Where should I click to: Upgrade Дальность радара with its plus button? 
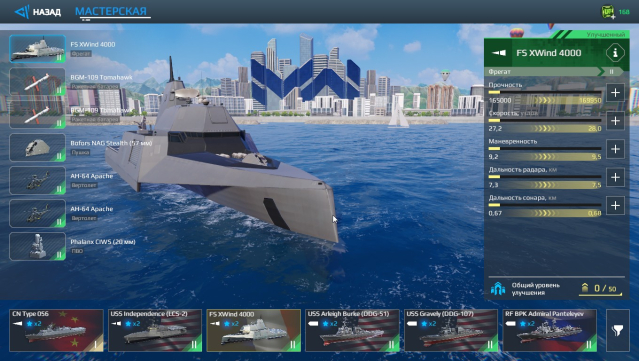click(615, 177)
